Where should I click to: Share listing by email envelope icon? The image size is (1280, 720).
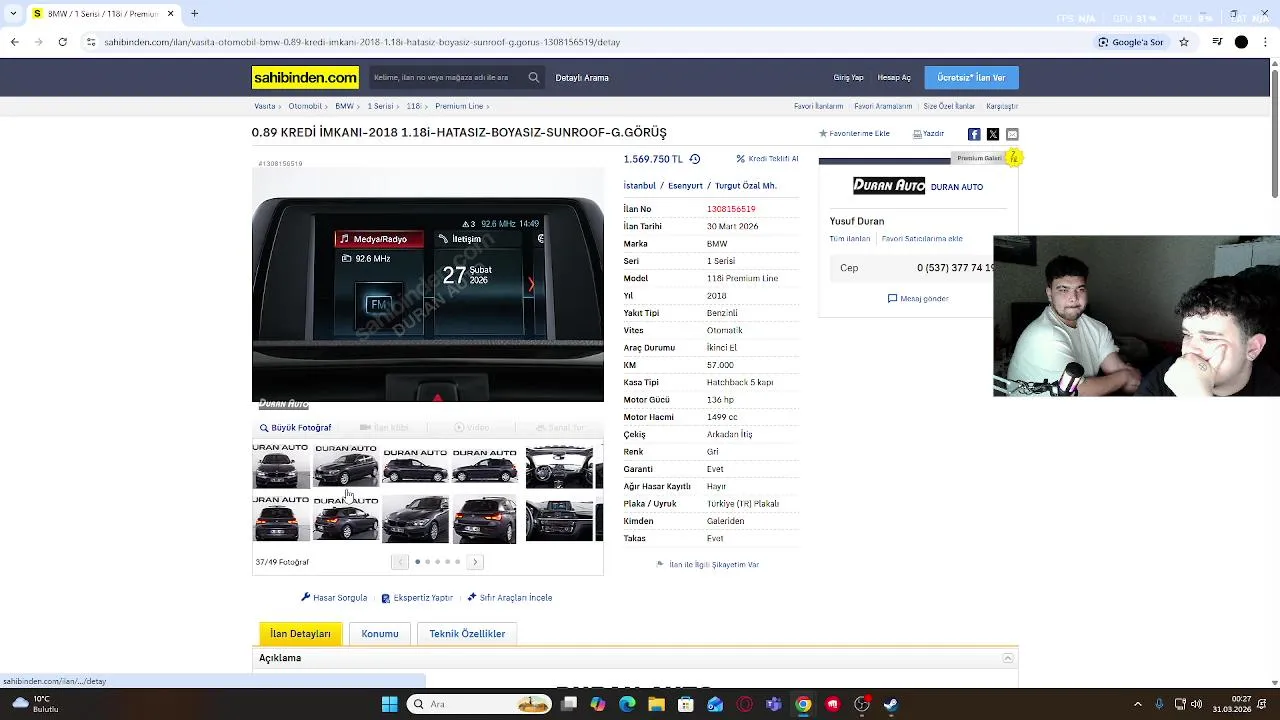1012,134
